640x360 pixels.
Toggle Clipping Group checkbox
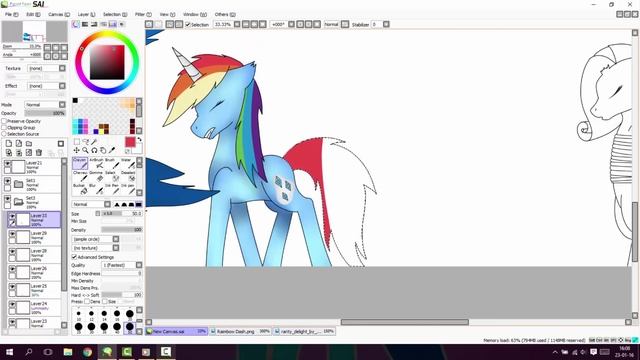click(4, 127)
